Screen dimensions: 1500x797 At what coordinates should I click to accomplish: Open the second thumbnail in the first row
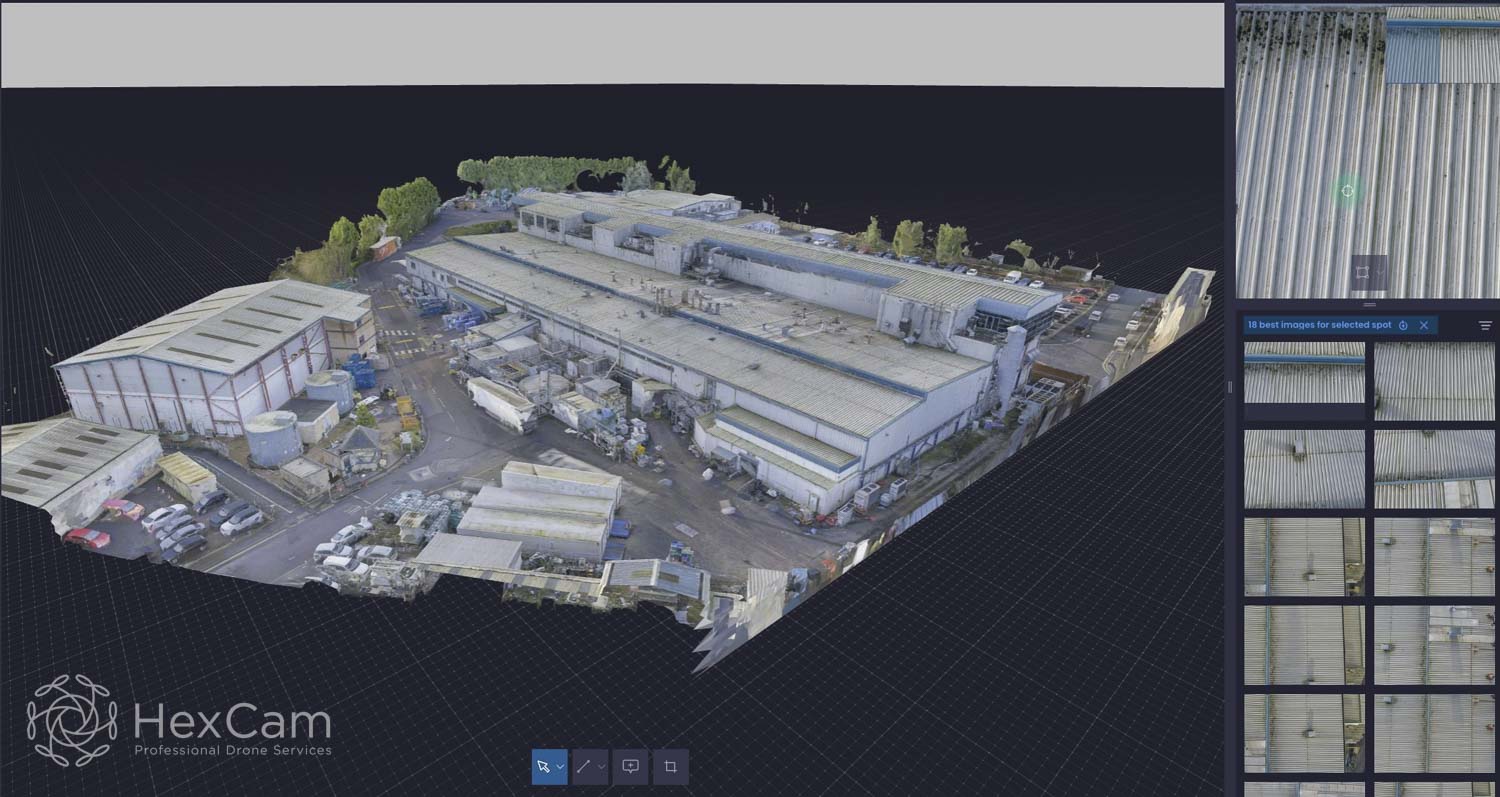(x=1434, y=381)
